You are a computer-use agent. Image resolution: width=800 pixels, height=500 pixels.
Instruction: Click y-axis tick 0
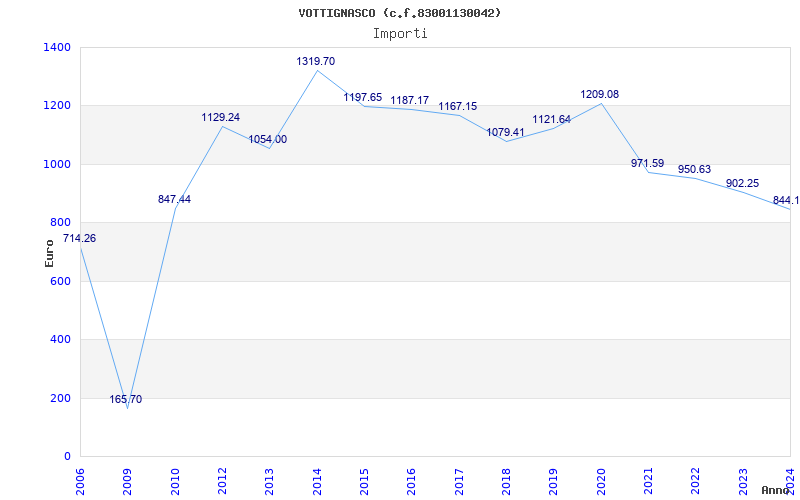[x=68, y=456]
